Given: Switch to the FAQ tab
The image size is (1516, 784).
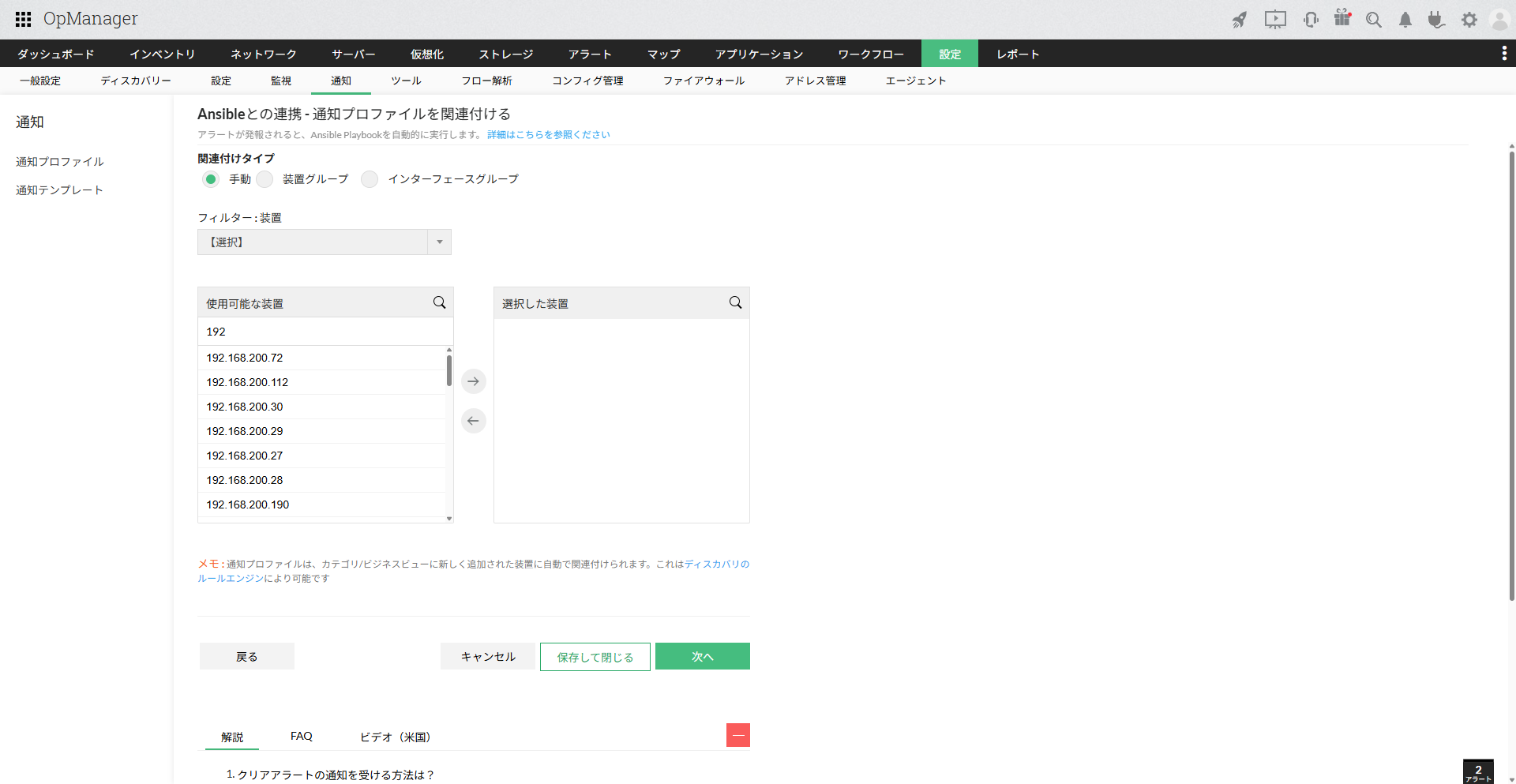Looking at the screenshot, I should [302, 736].
